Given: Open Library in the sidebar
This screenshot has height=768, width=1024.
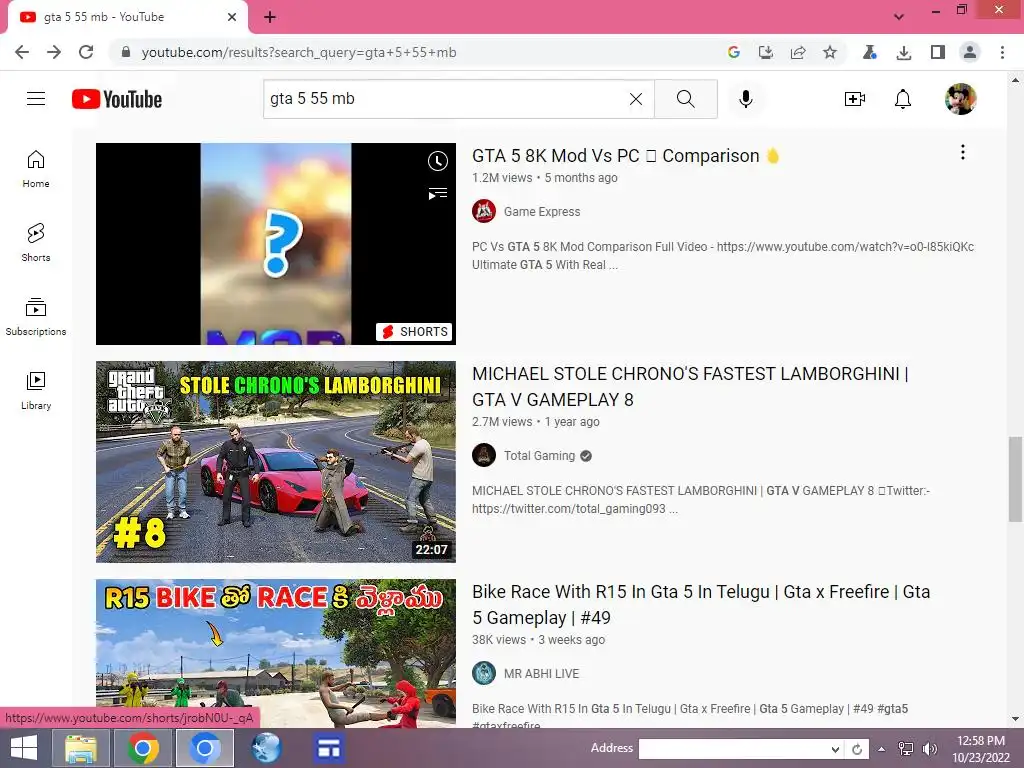Looking at the screenshot, I should tap(36, 391).
